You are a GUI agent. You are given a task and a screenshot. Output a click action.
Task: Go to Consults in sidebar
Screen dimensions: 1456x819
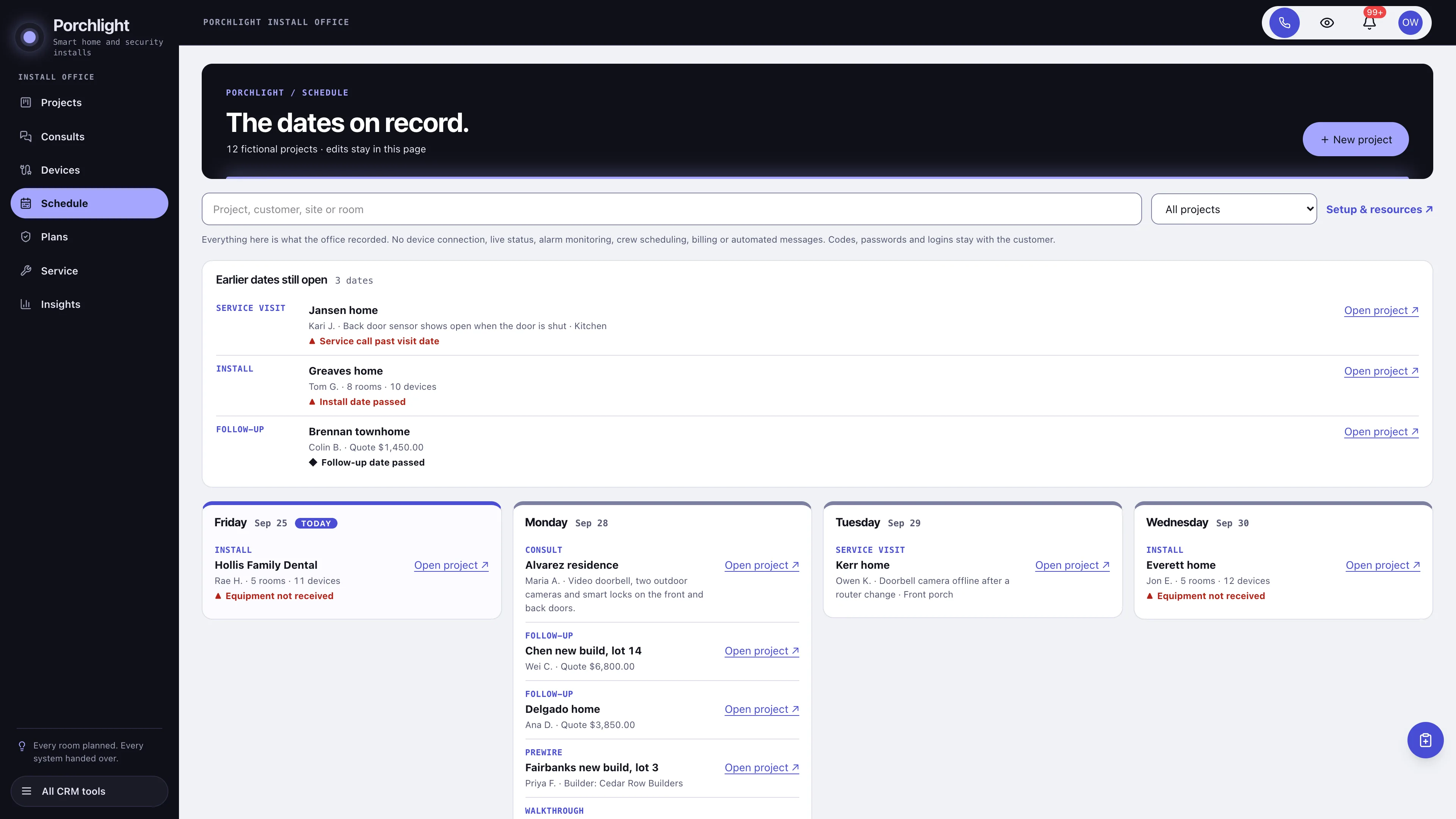(x=89, y=136)
